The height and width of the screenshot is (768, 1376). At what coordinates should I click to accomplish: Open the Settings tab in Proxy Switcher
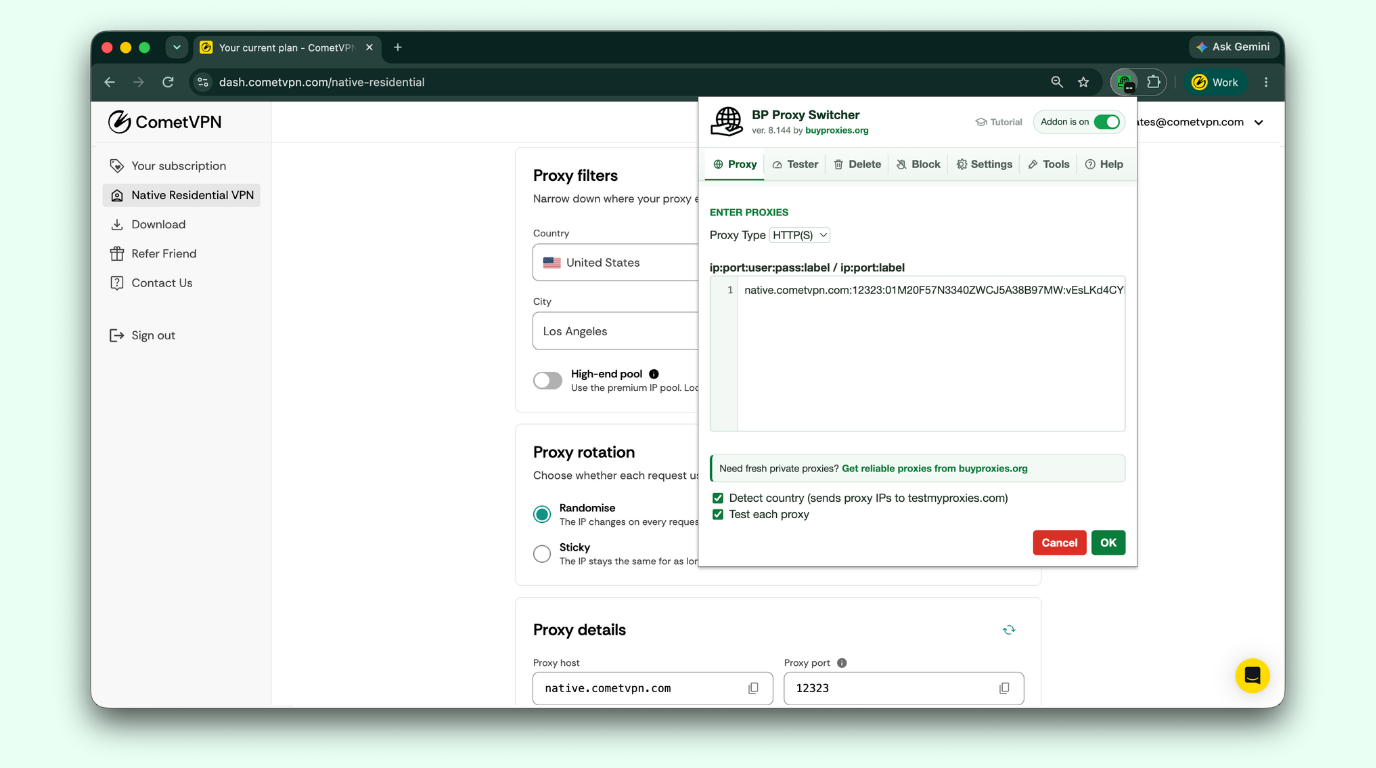[984, 164]
